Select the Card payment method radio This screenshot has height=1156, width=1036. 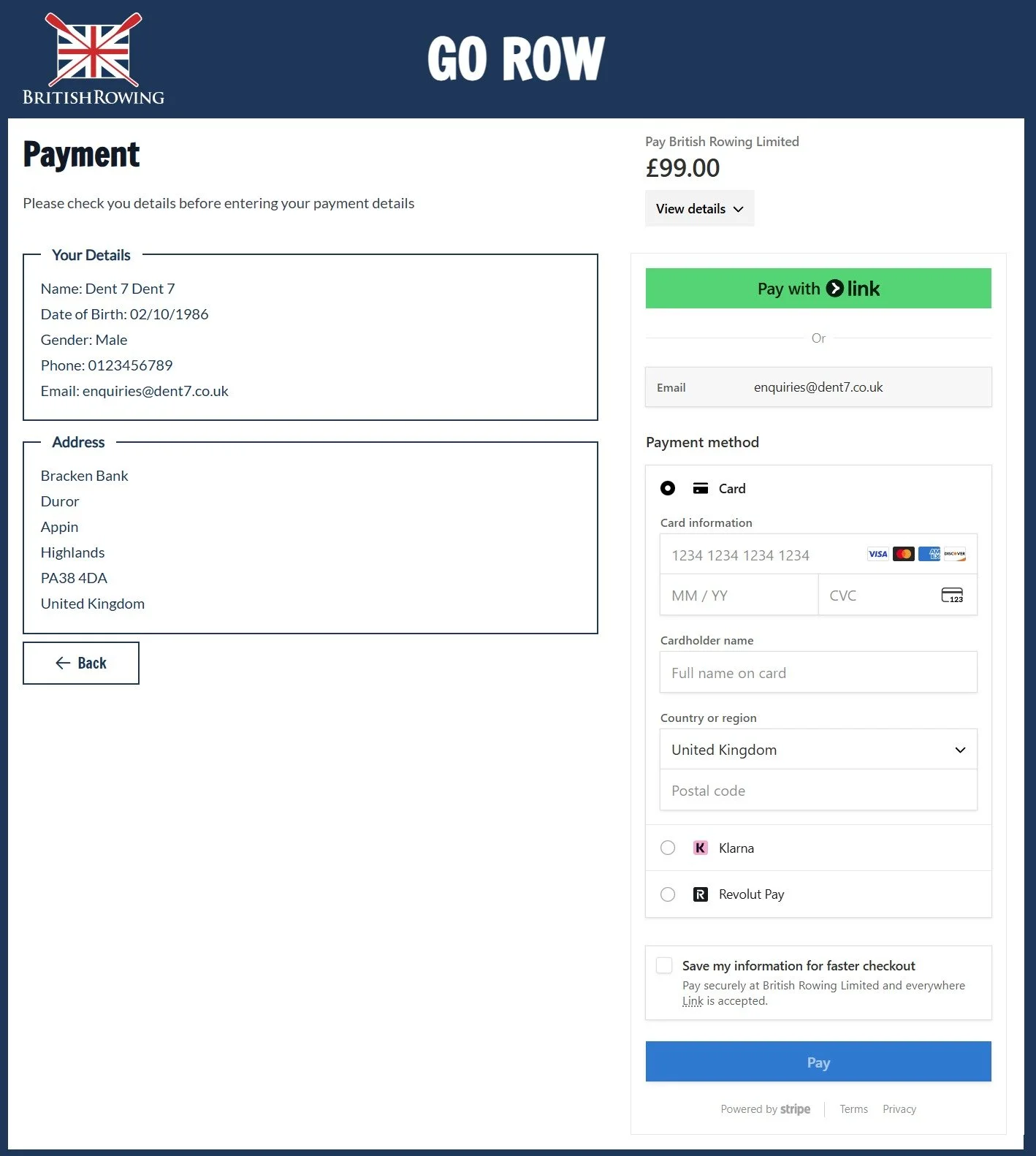coord(667,488)
